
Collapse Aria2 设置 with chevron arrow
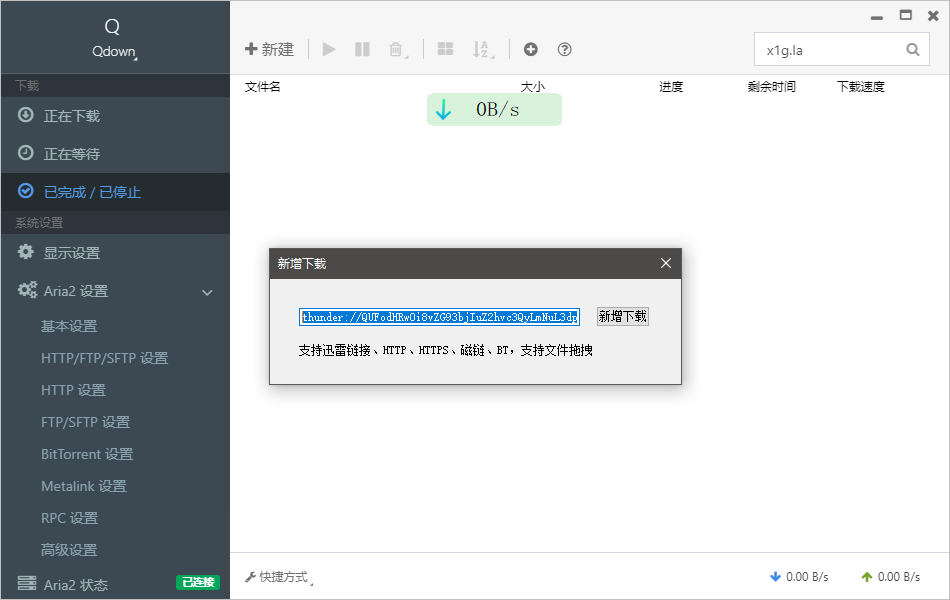(x=207, y=292)
